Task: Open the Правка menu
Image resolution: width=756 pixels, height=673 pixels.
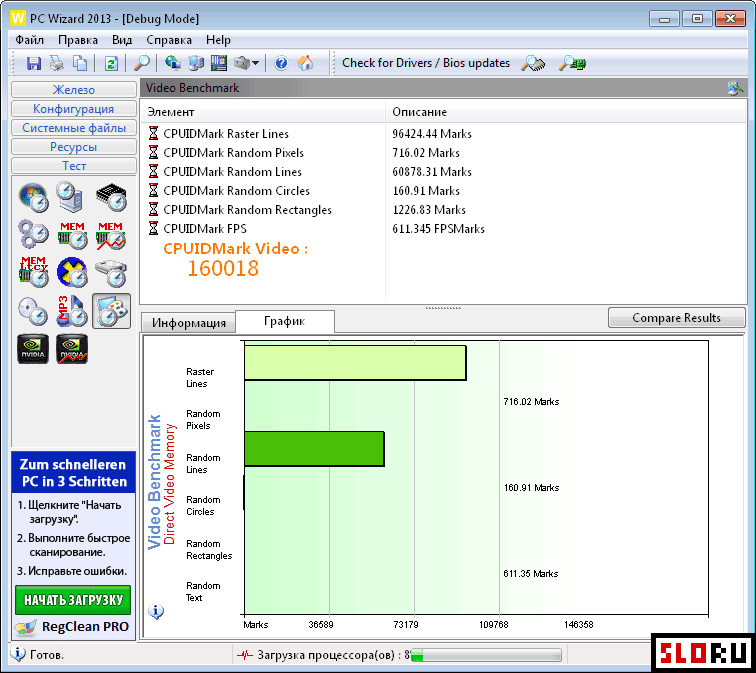Action: point(78,40)
